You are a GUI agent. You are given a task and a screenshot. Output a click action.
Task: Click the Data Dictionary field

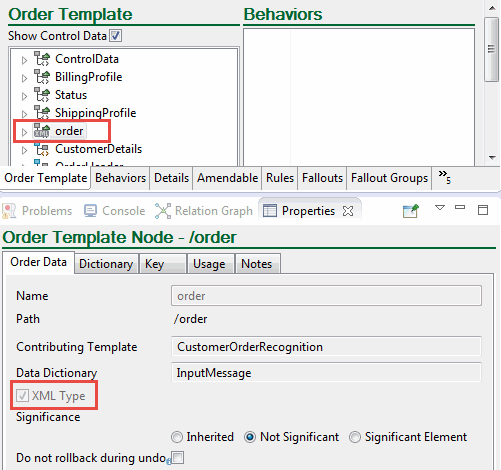coord(326,373)
